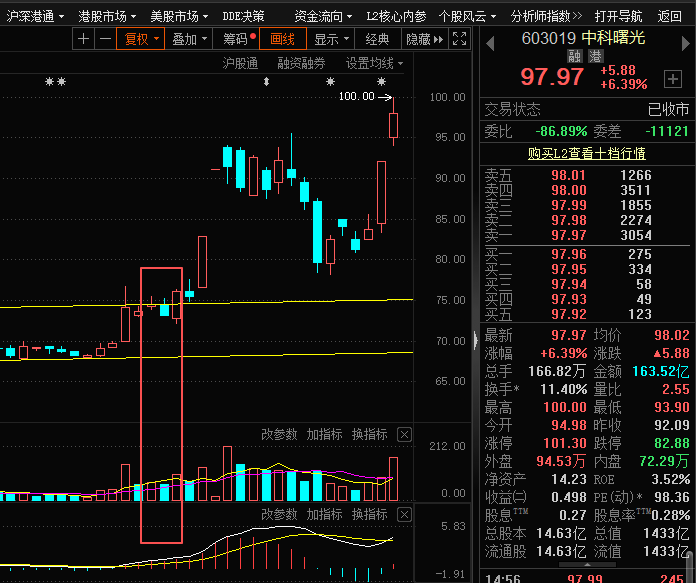The image size is (696, 583).
Task: Click the plus zoom-in chart button
Action: [x=82, y=39]
